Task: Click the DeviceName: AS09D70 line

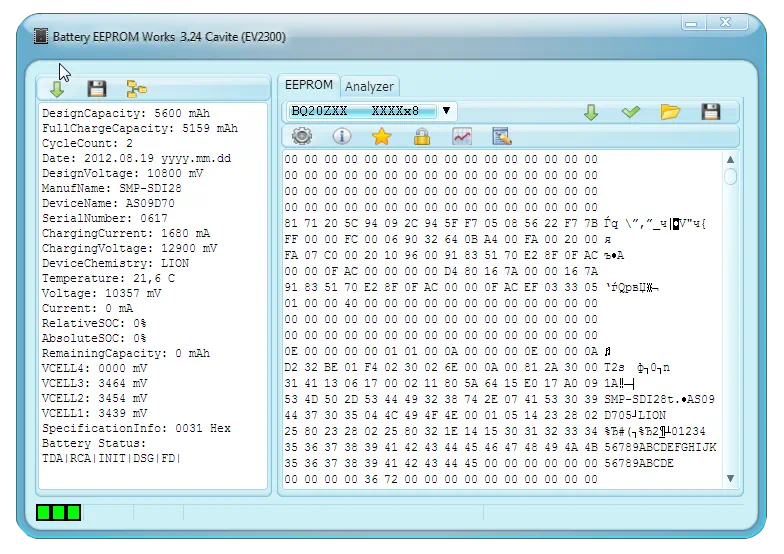Action: tap(108, 203)
